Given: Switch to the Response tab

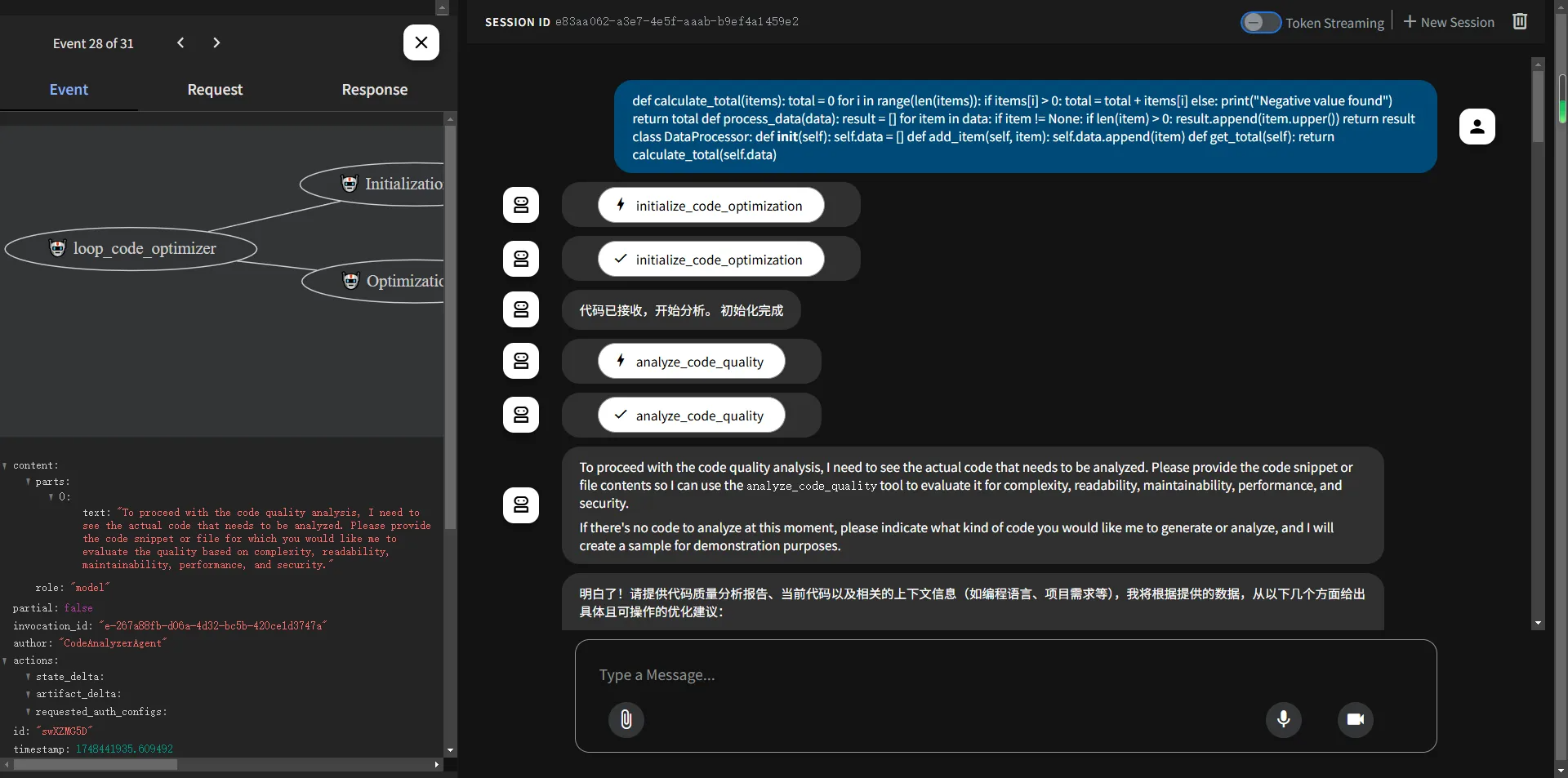Looking at the screenshot, I should tap(375, 90).
